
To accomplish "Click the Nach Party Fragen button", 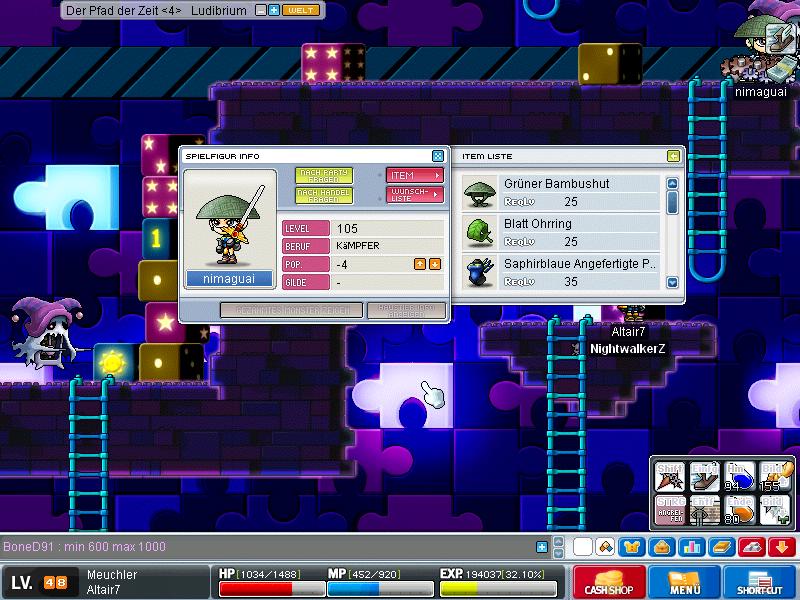I will pyautogui.click(x=324, y=175).
